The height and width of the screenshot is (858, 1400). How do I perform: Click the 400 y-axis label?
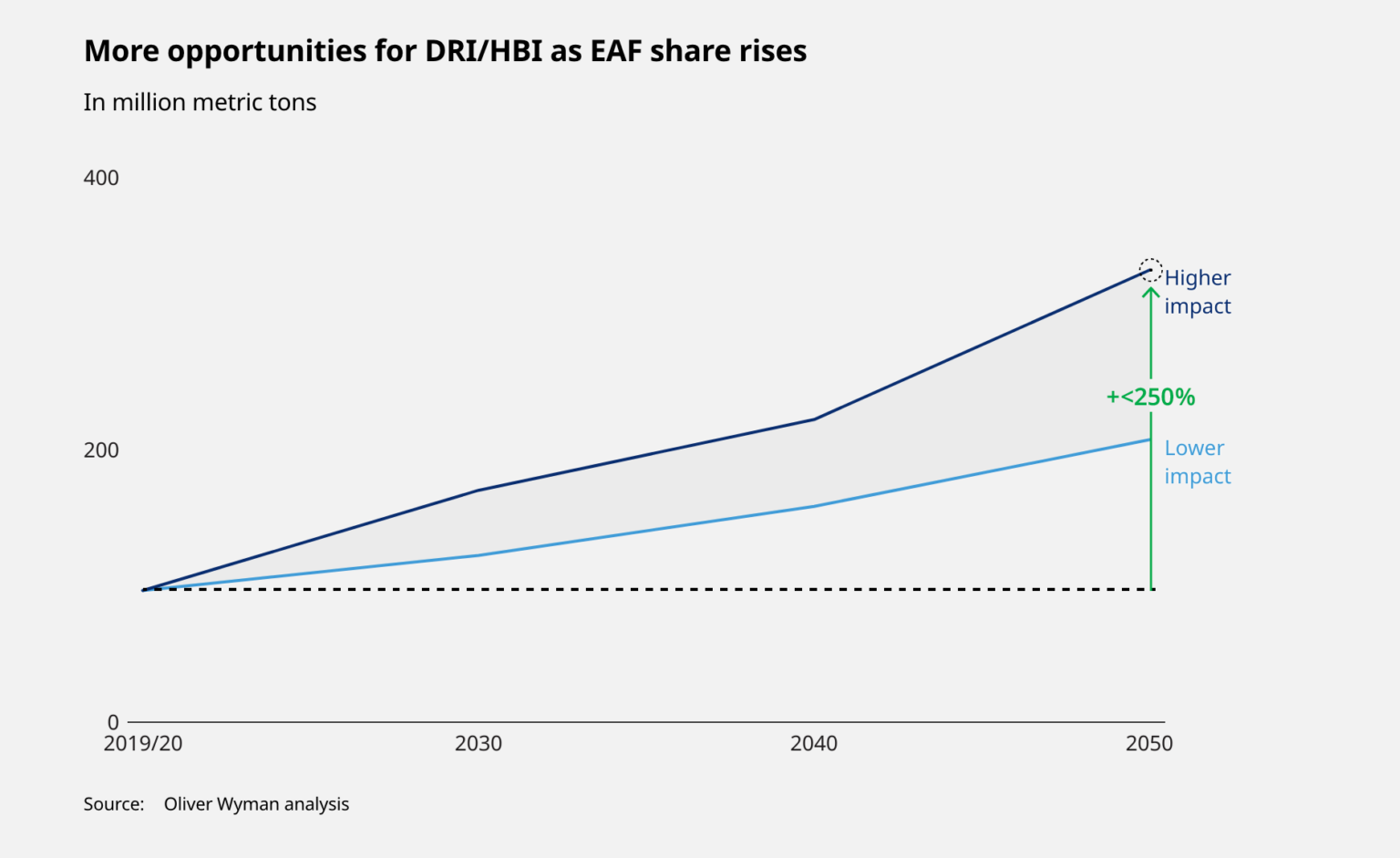point(101,178)
